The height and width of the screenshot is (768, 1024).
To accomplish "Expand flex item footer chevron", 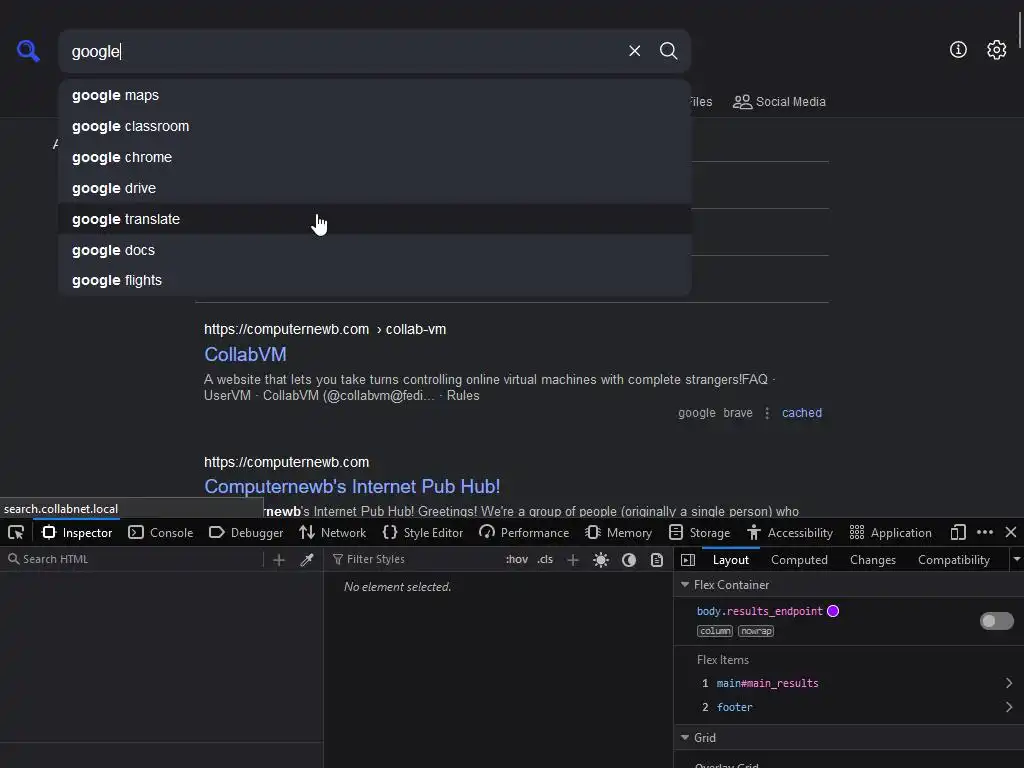I will [x=1009, y=707].
